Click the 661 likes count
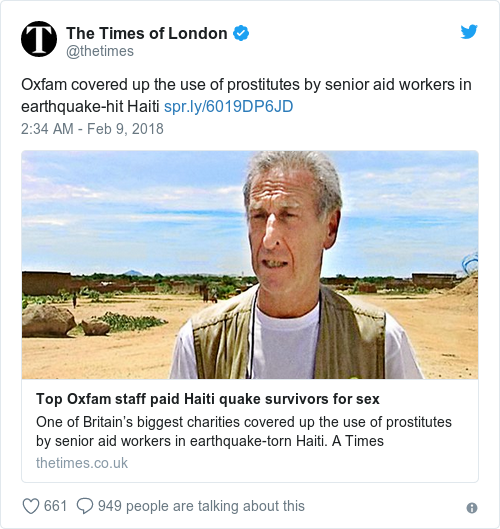The image size is (500, 529). coord(55,506)
